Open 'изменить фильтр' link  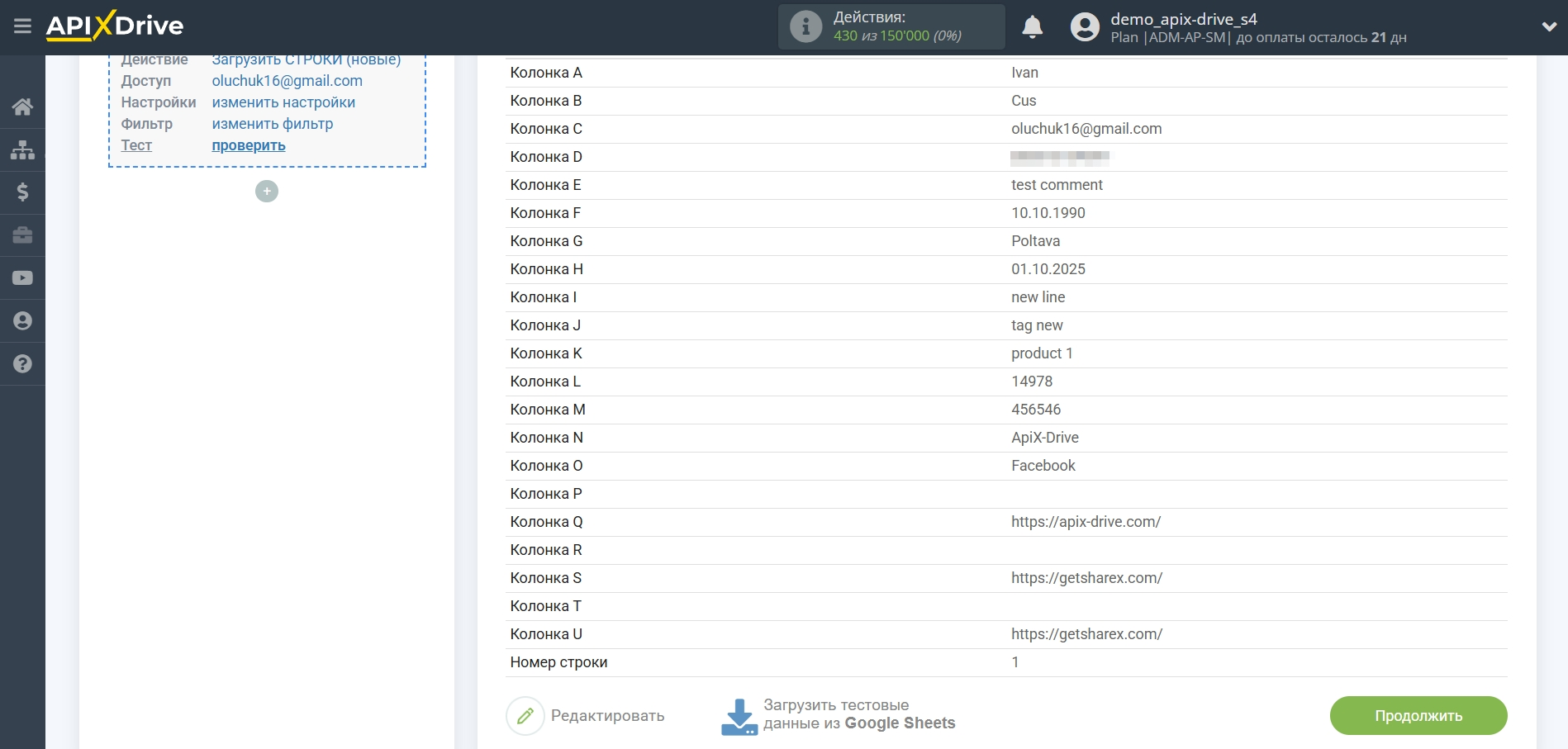(x=273, y=124)
